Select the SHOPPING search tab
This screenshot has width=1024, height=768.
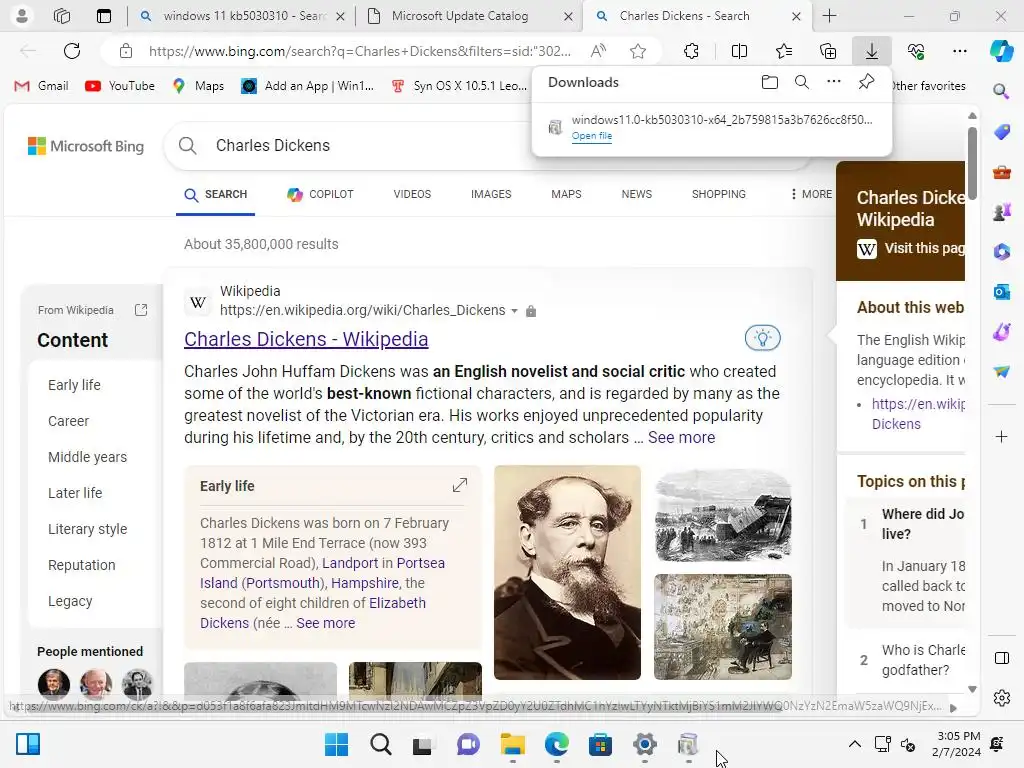[x=718, y=194]
